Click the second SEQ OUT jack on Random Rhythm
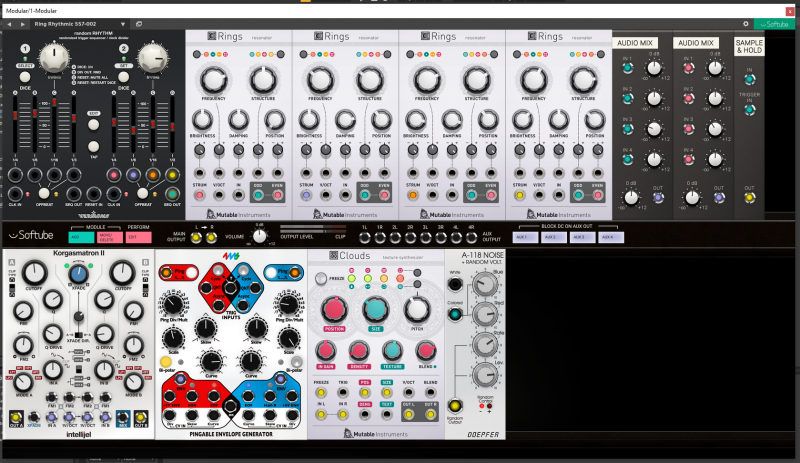The height and width of the screenshot is (463, 800). point(172,193)
